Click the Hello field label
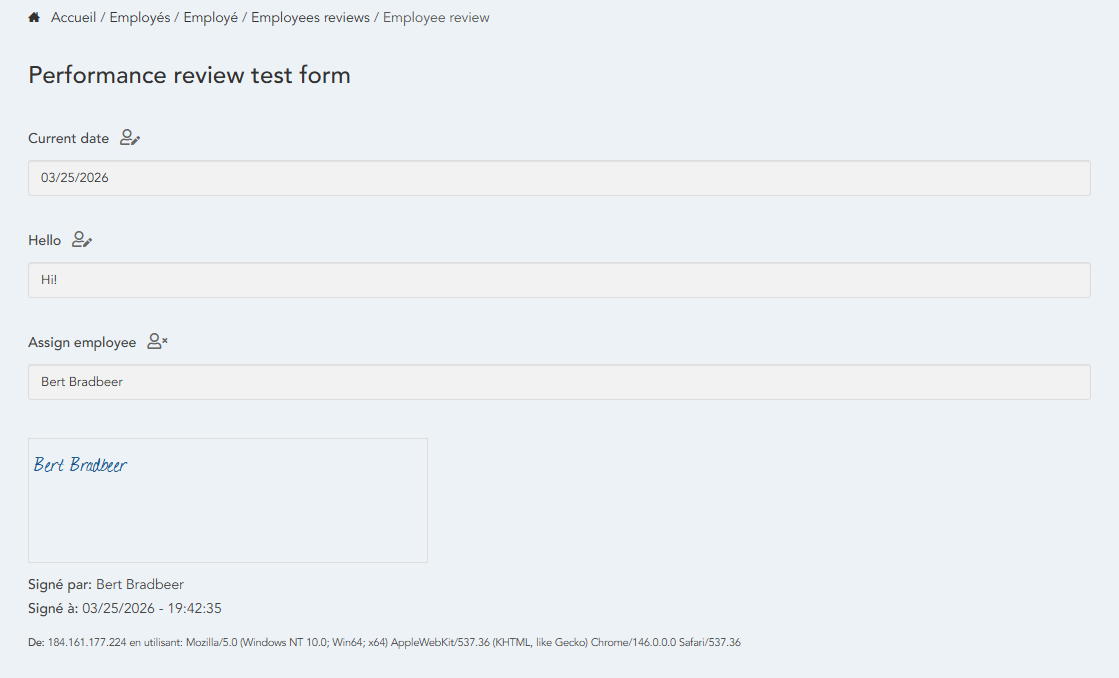Image resolution: width=1119 pixels, height=678 pixels. tap(44, 241)
